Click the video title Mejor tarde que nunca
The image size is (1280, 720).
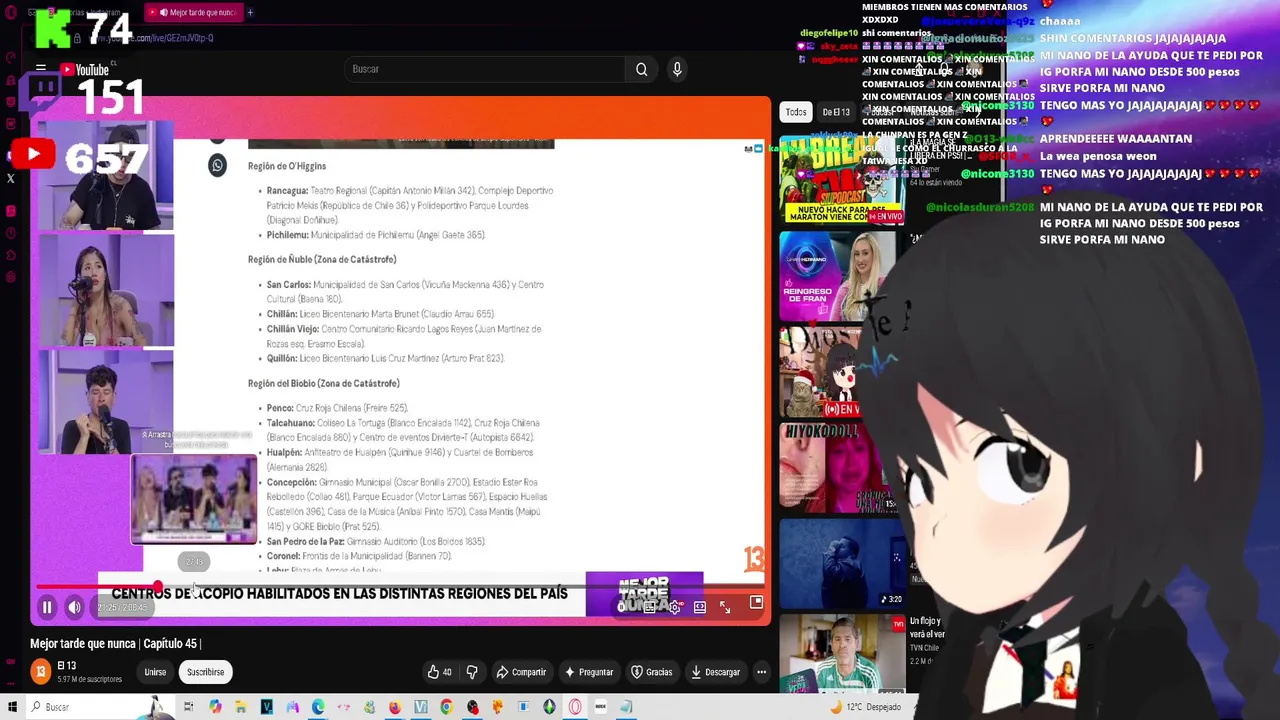pyautogui.click(x=115, y=644)
